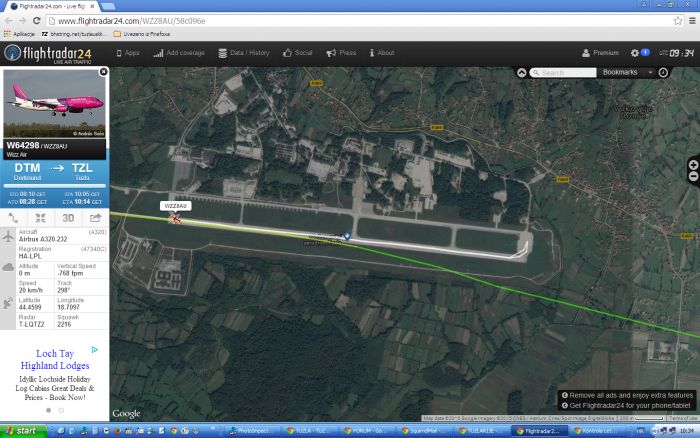Image resolution: width=700 pixels, height=438 pixels.
Task: Open the About menu
Action: [382, 53]
